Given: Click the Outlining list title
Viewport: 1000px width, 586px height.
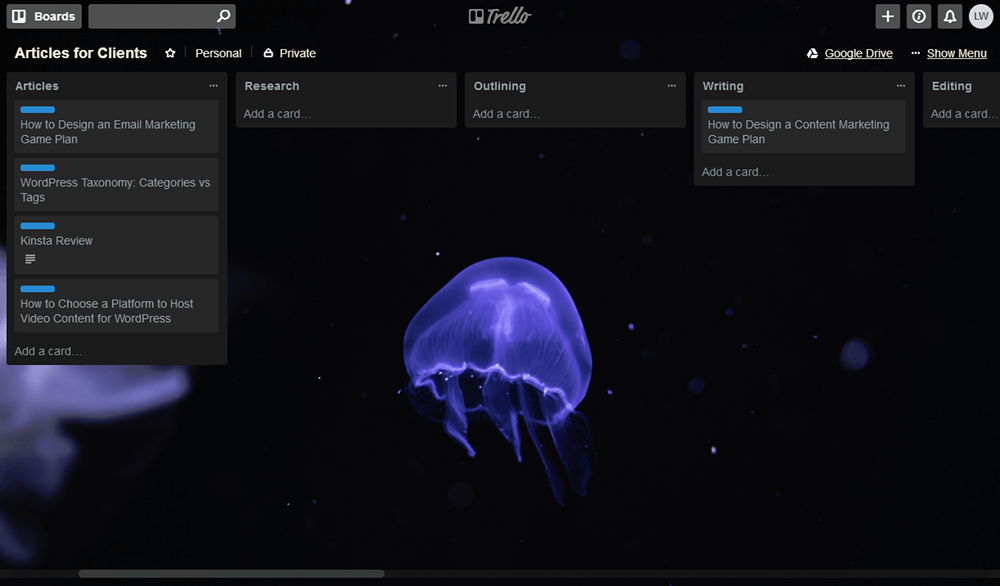Looking at the screenshot, I should pyautogui.click(x=500, y=86).
